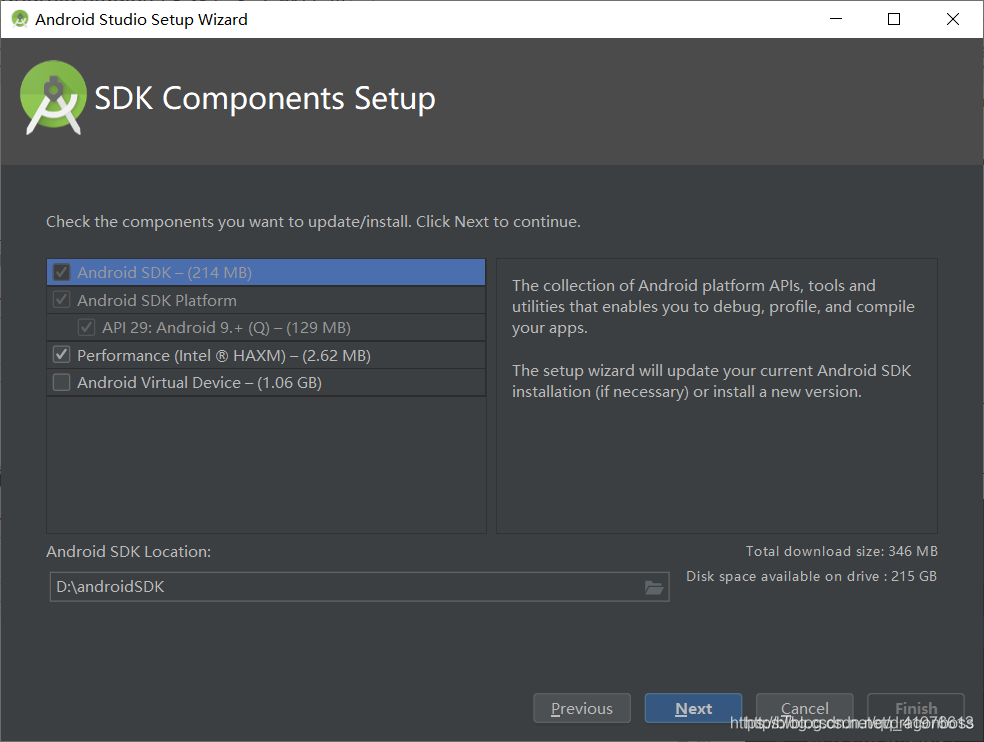Screen dimensions: 984x742
Task: Select the Performance (Intel ® HAXM) row label
Action: coord(224,355)
